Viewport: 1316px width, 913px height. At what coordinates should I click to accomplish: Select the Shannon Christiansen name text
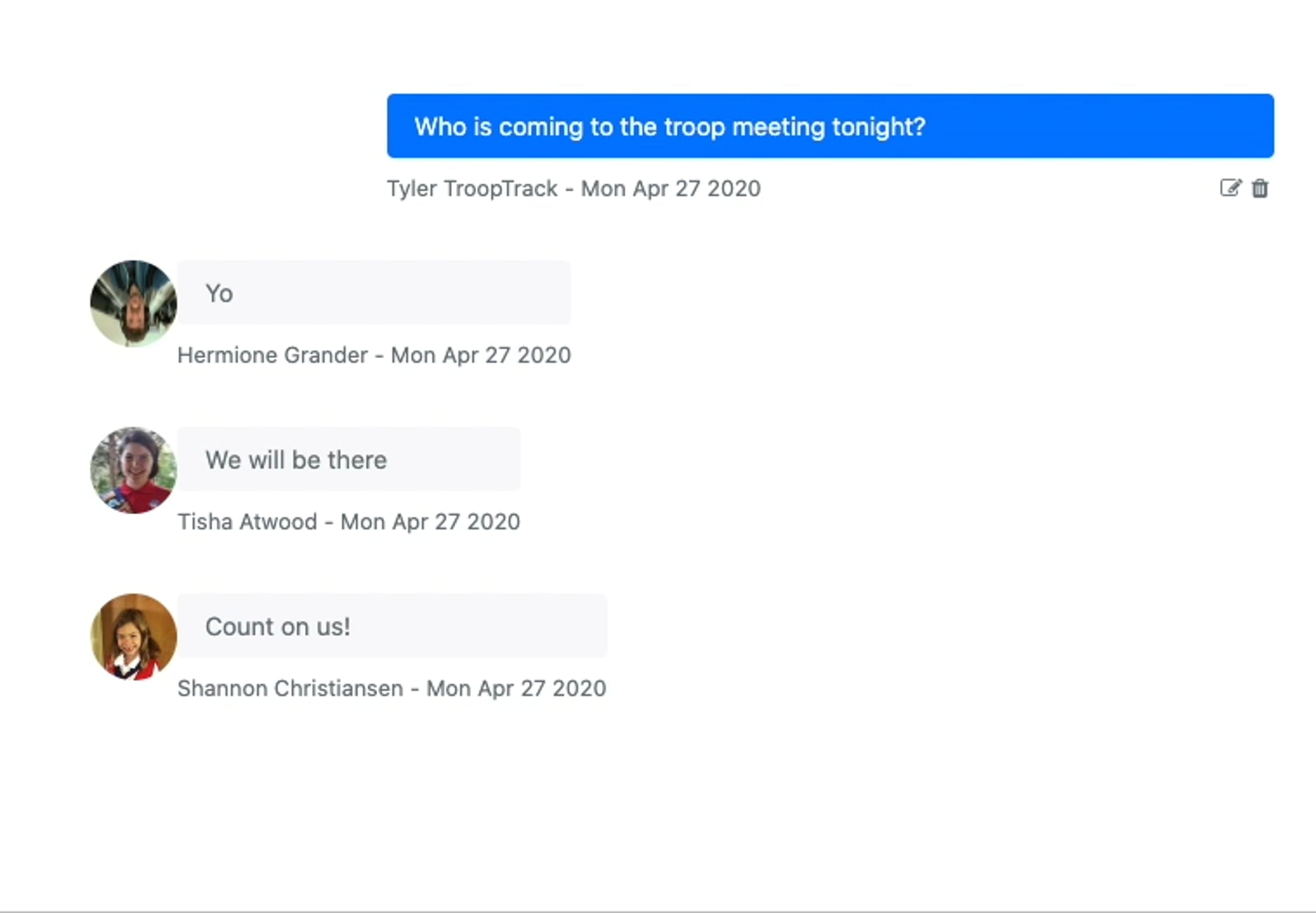pos(290,688)
